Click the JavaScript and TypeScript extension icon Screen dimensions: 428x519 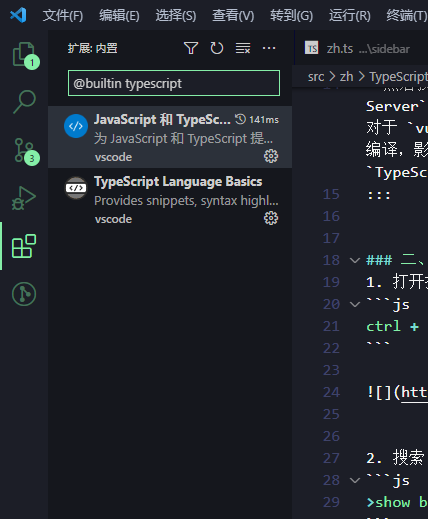(76, 126)
